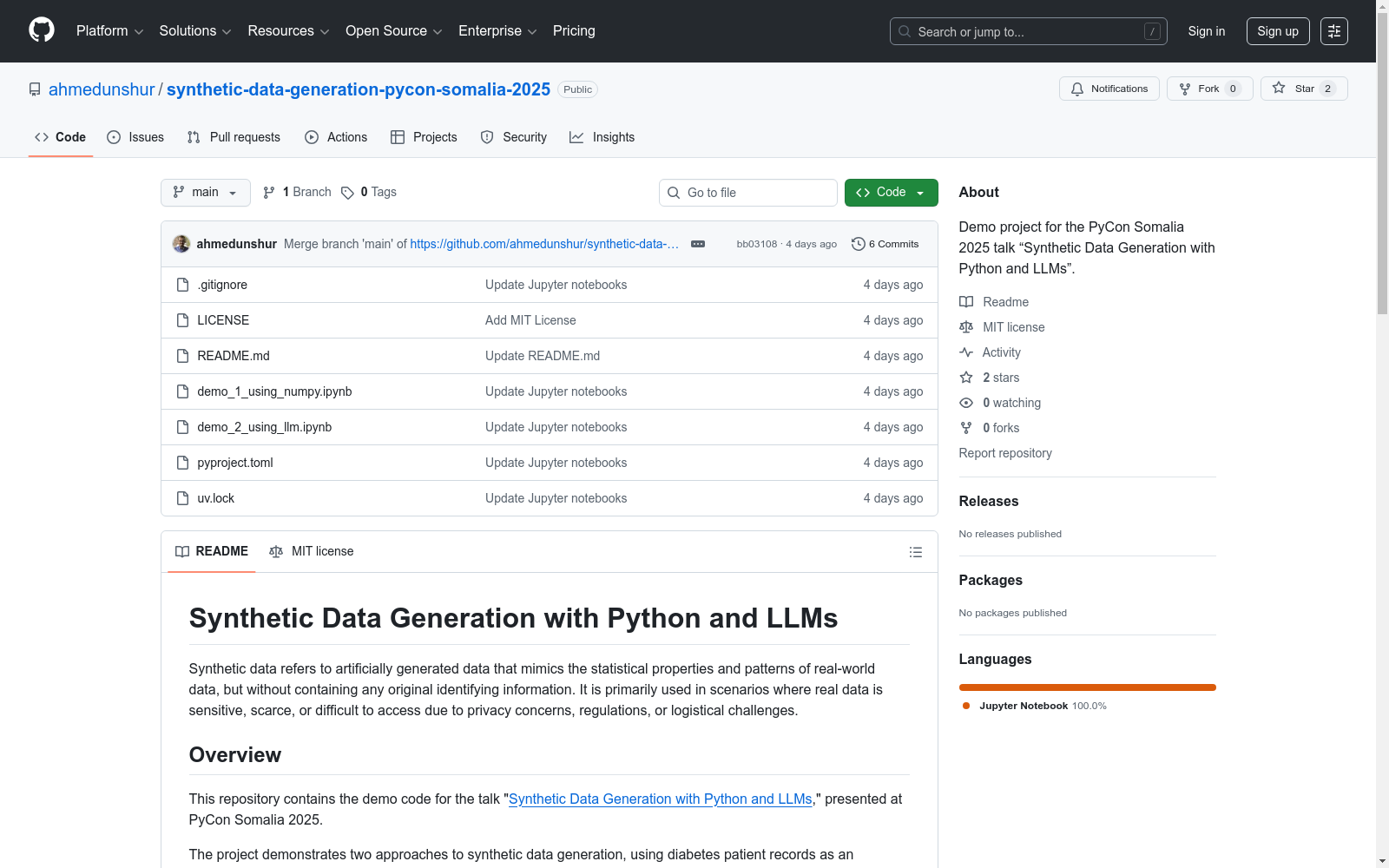Click the pulse icon beside Activity
1389x868 pixels.
966,352
